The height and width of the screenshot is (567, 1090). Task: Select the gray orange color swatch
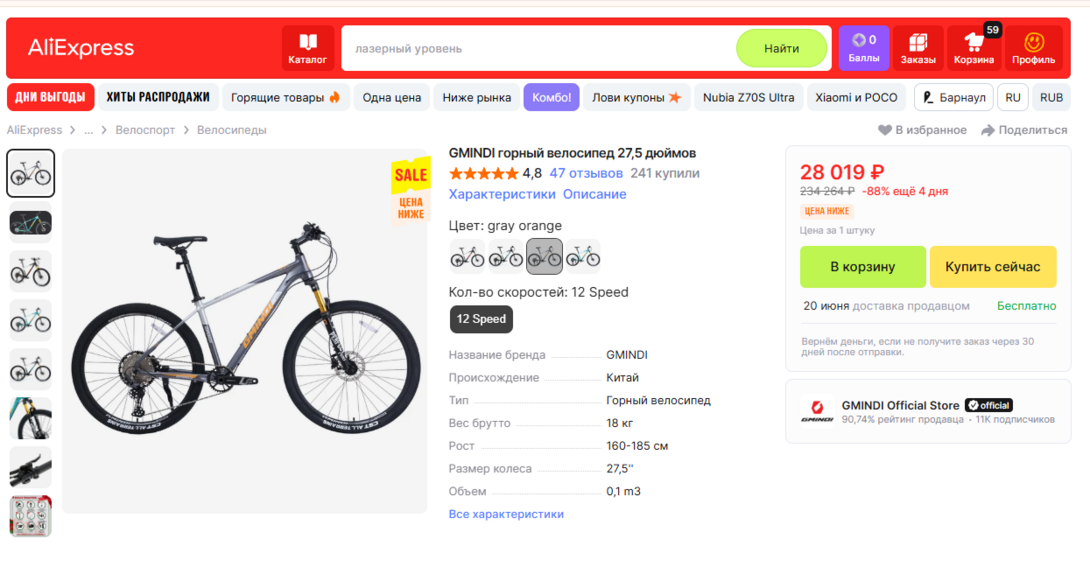[544, 256]
